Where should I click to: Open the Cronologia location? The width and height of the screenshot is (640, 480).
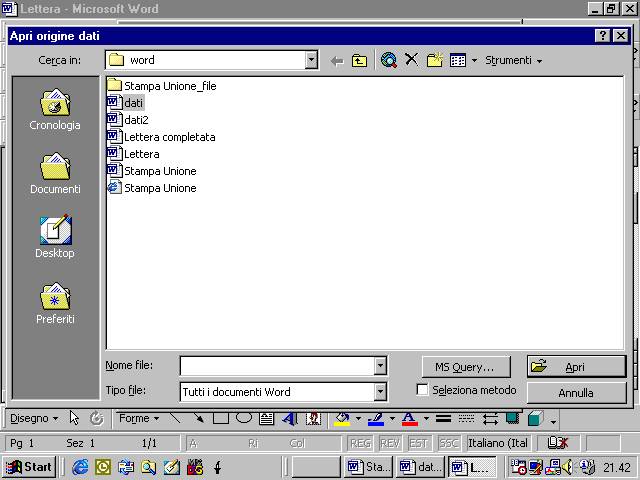[55, 109]
